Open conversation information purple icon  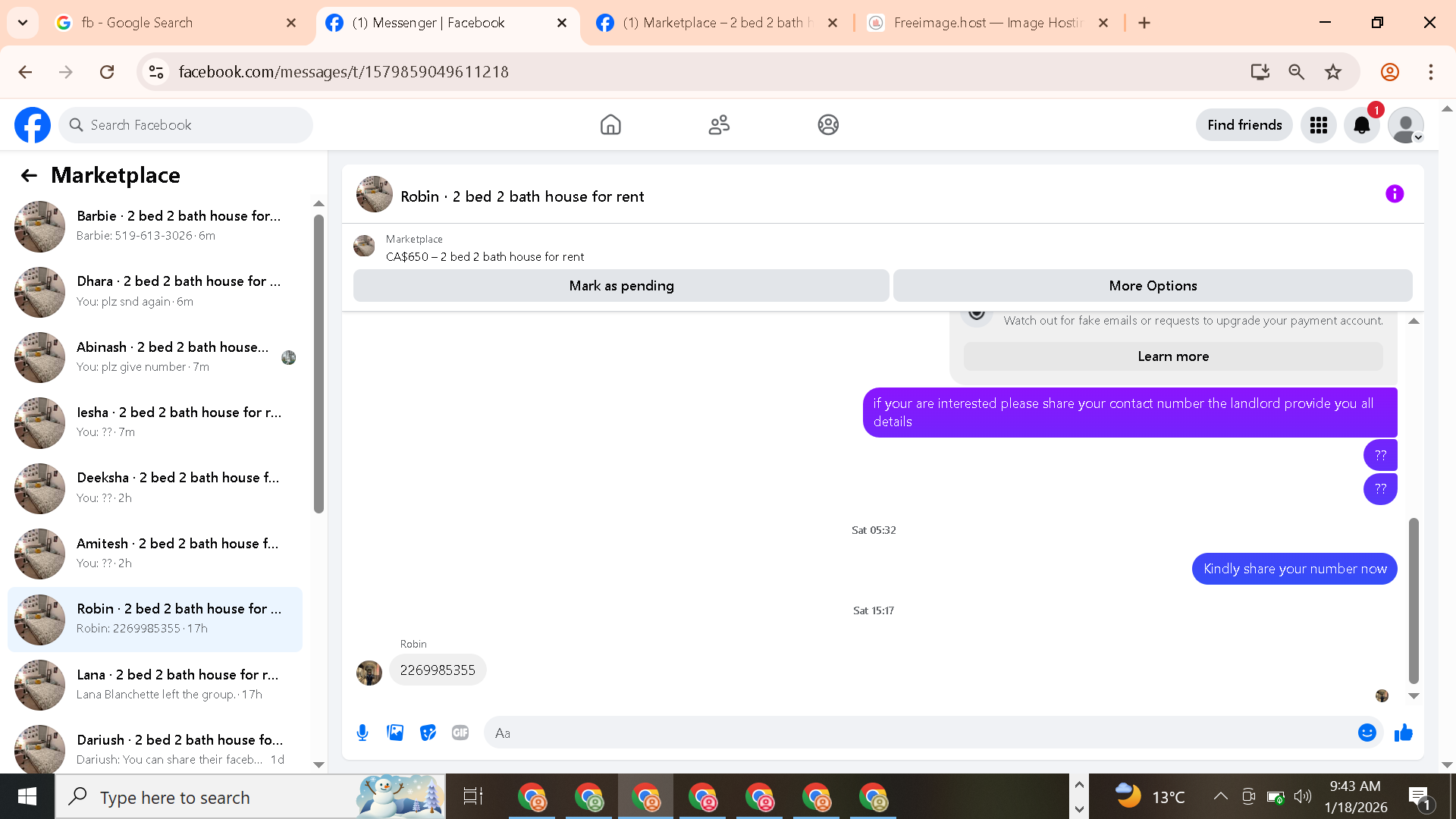(1394, 194)
